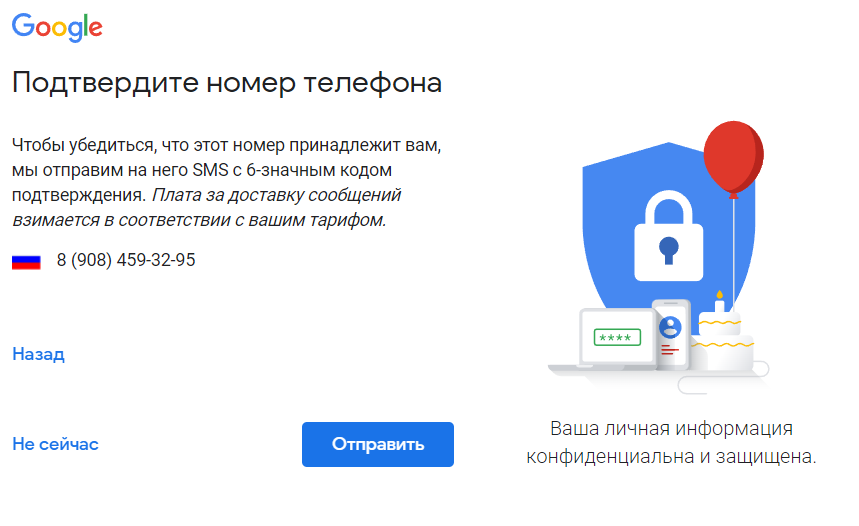Screen dimensions: 859x526
Task: Click the Russian flag icon
Action: pyautogui.click(x=26, y=261)
